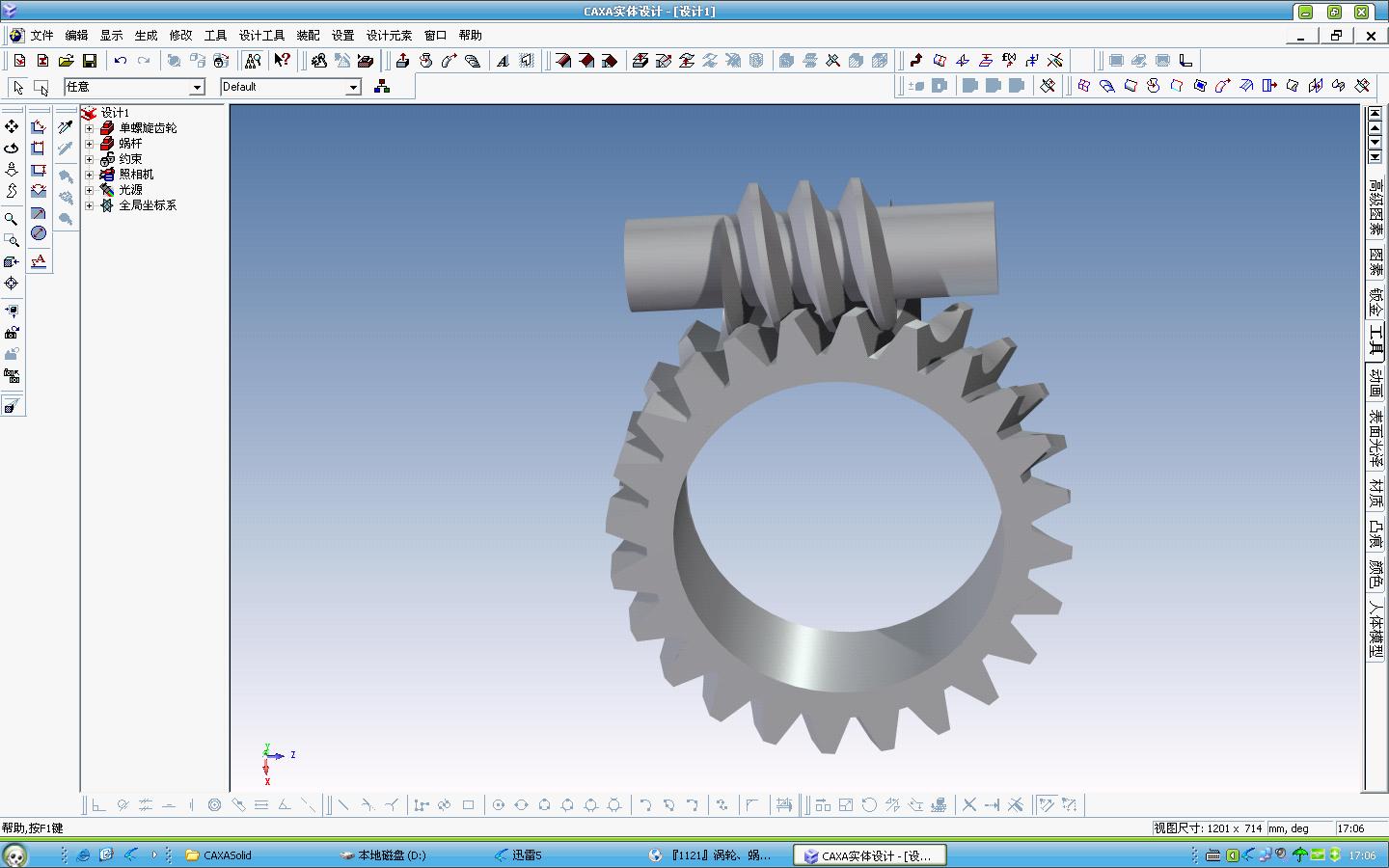Open the 钣金 catalog tab
Image resolution: width=1389 pixels, height=868 pixels.
pos(1375,302)
